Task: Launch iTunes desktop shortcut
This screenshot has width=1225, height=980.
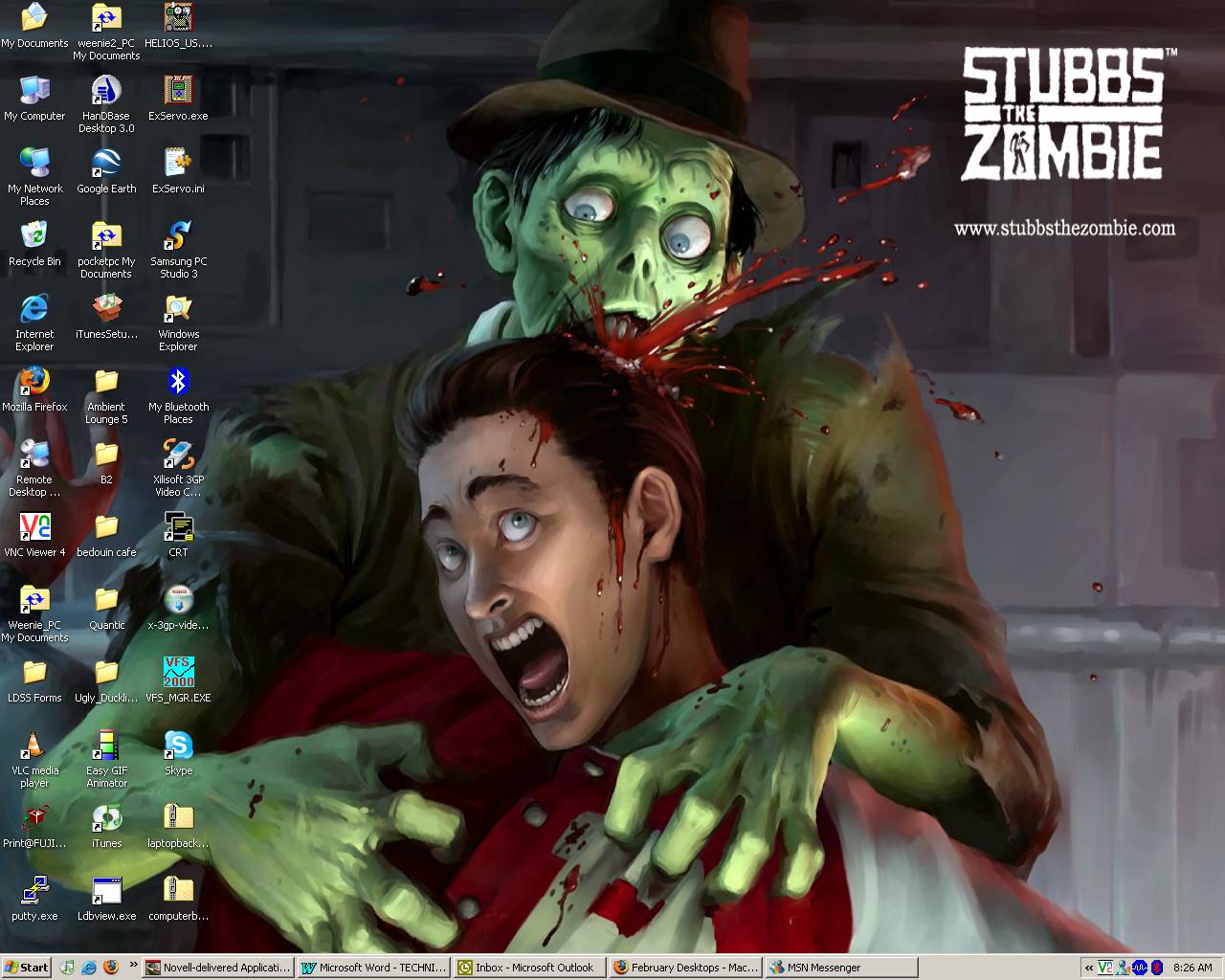Action: coord(106,826)
